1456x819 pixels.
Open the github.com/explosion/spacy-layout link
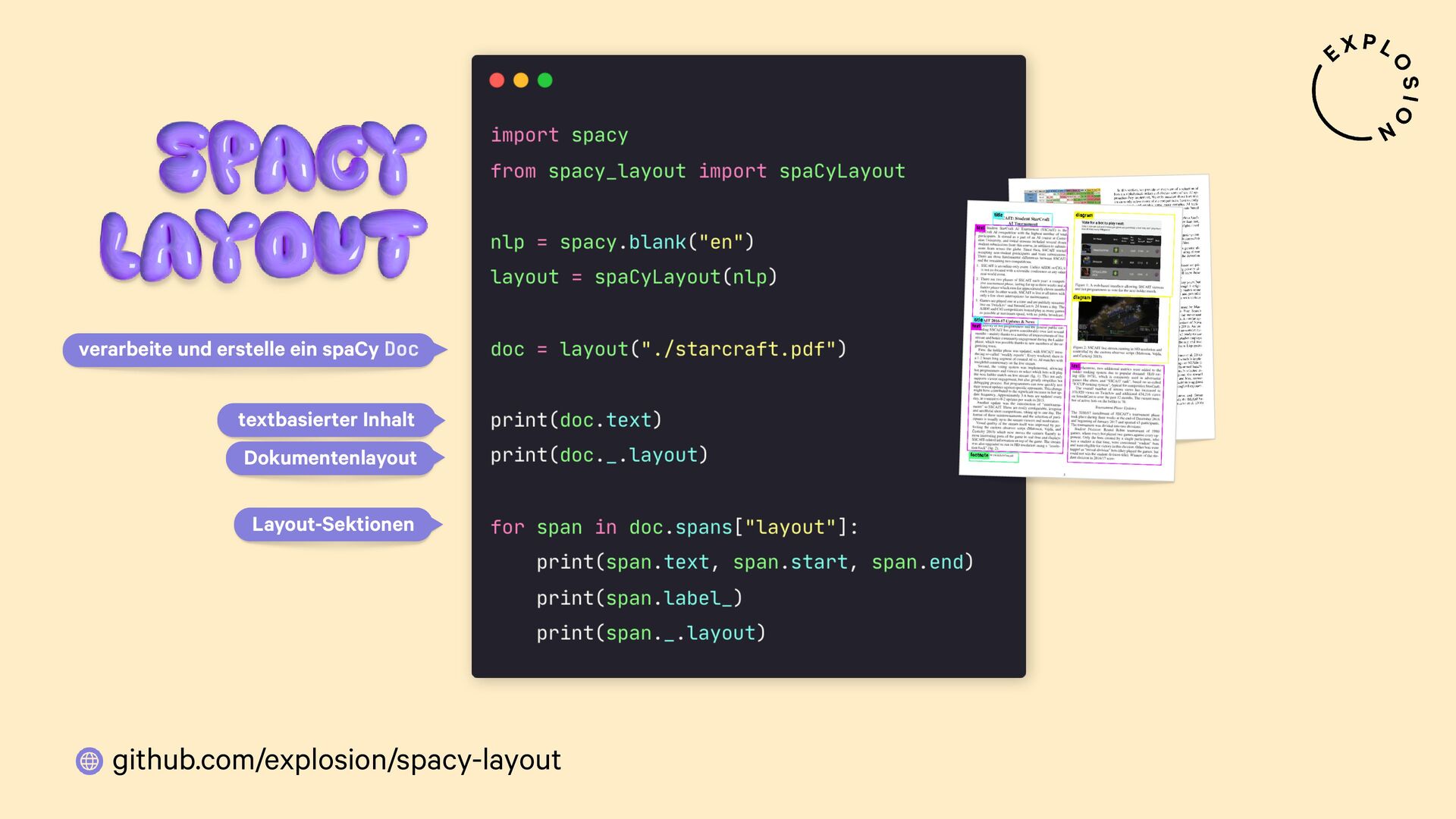click(x=337, y=760)
